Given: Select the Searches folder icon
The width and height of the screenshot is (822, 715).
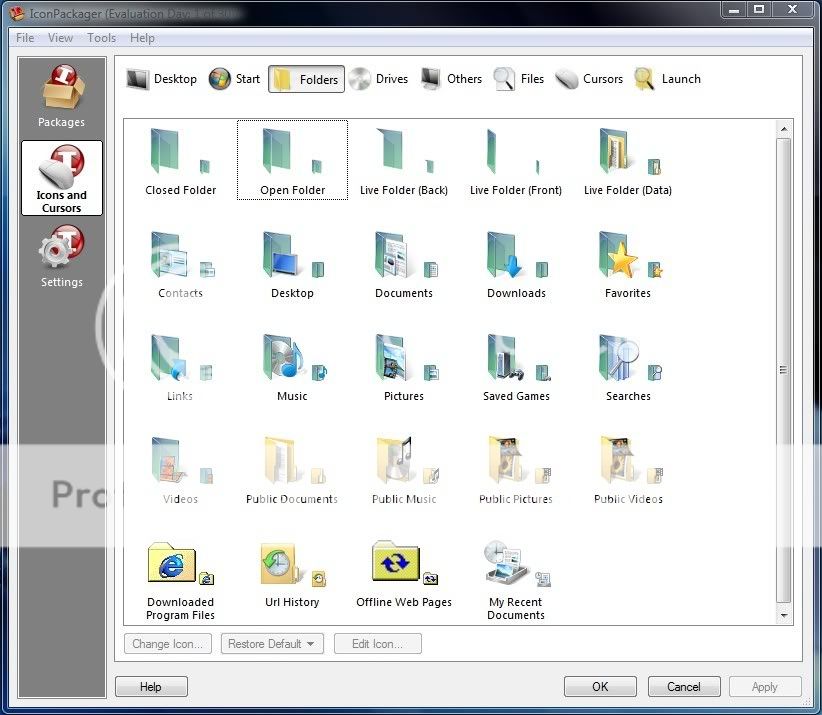Looking at the screenshot, I should [x=628, y=366].
